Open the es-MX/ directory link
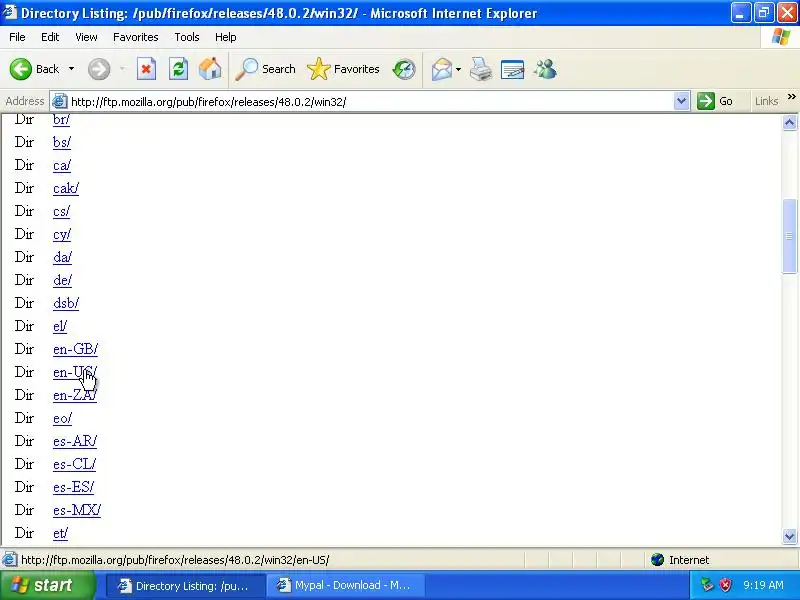Viewport: 800px width, 600px height. [x=77, y=510]
